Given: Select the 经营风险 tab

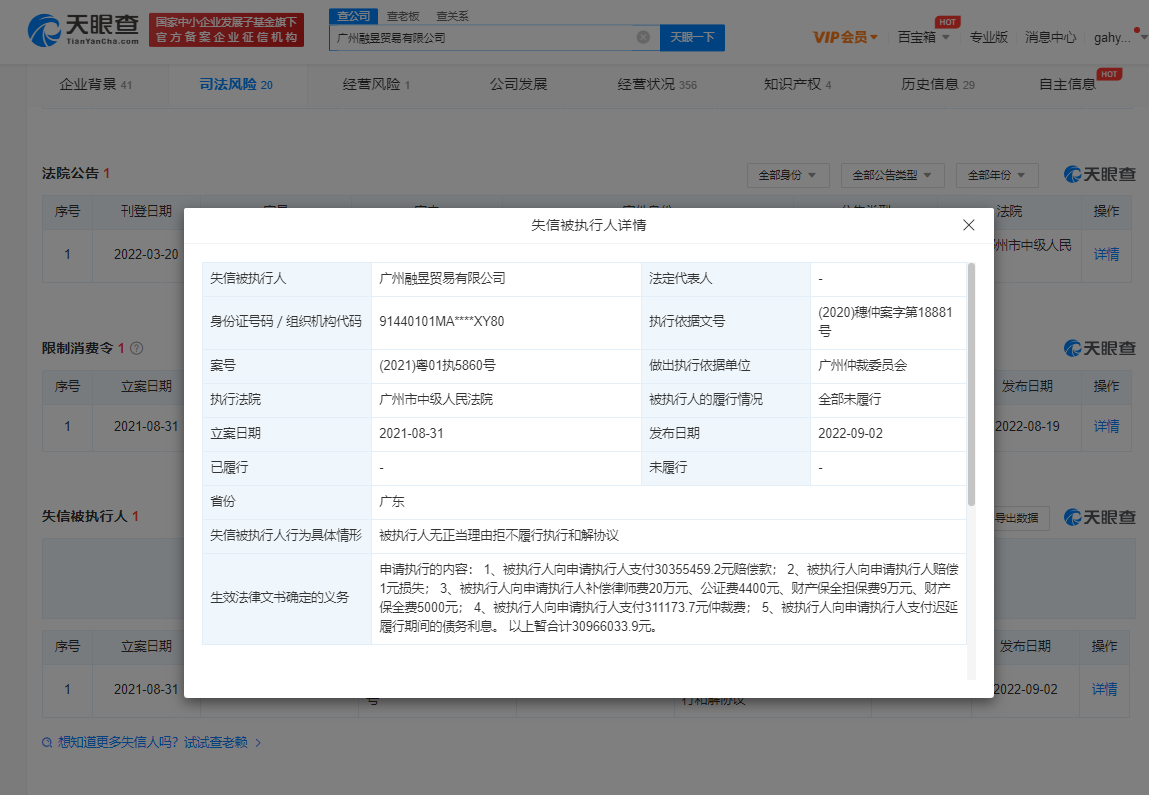Looking at the screenshot, I should [x=377, y=85].
